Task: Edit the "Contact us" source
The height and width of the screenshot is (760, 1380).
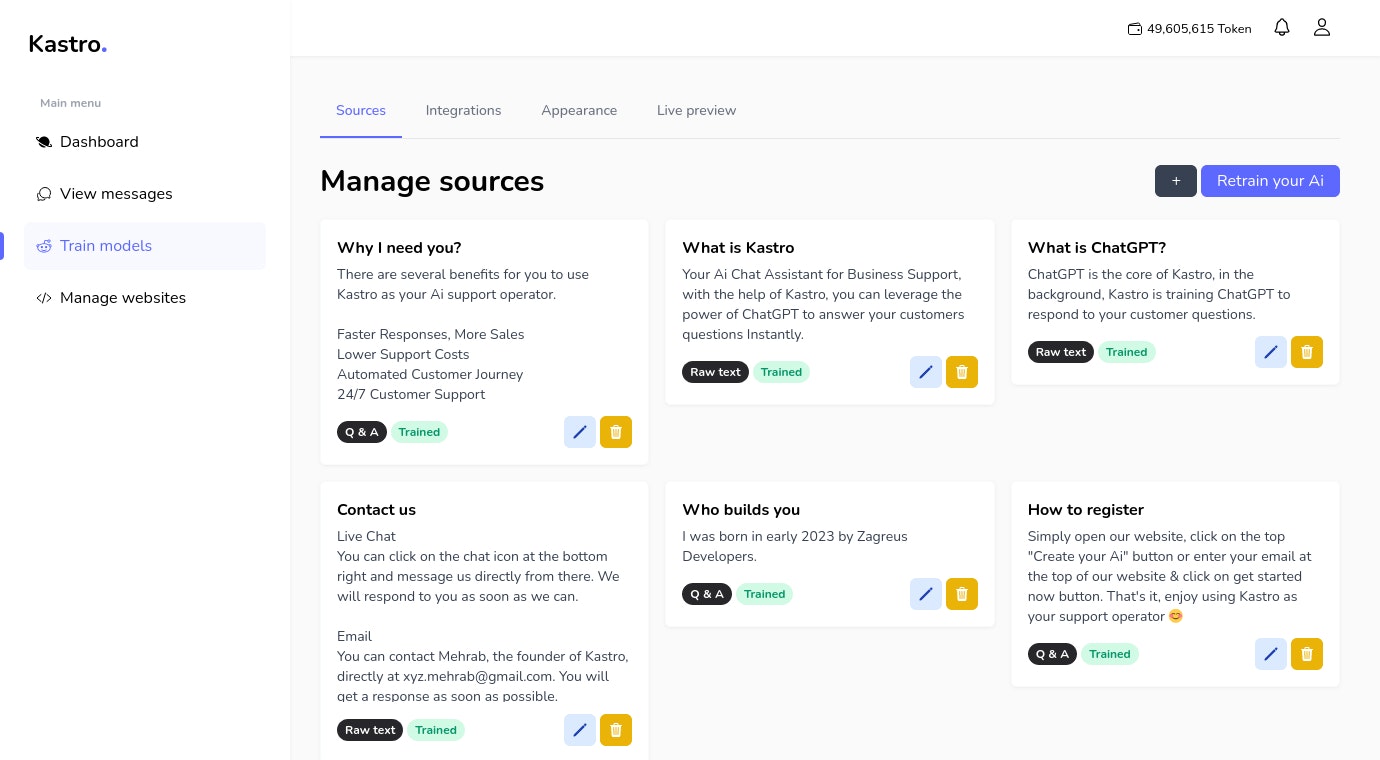Action: click(580, 730)
